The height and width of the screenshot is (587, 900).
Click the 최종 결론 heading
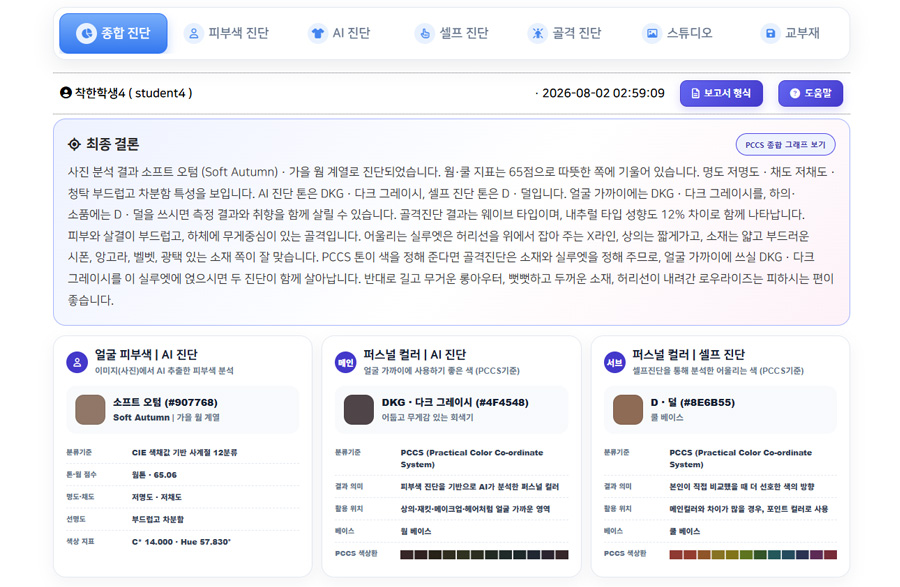pyautogui.click(x=112, y=144)
